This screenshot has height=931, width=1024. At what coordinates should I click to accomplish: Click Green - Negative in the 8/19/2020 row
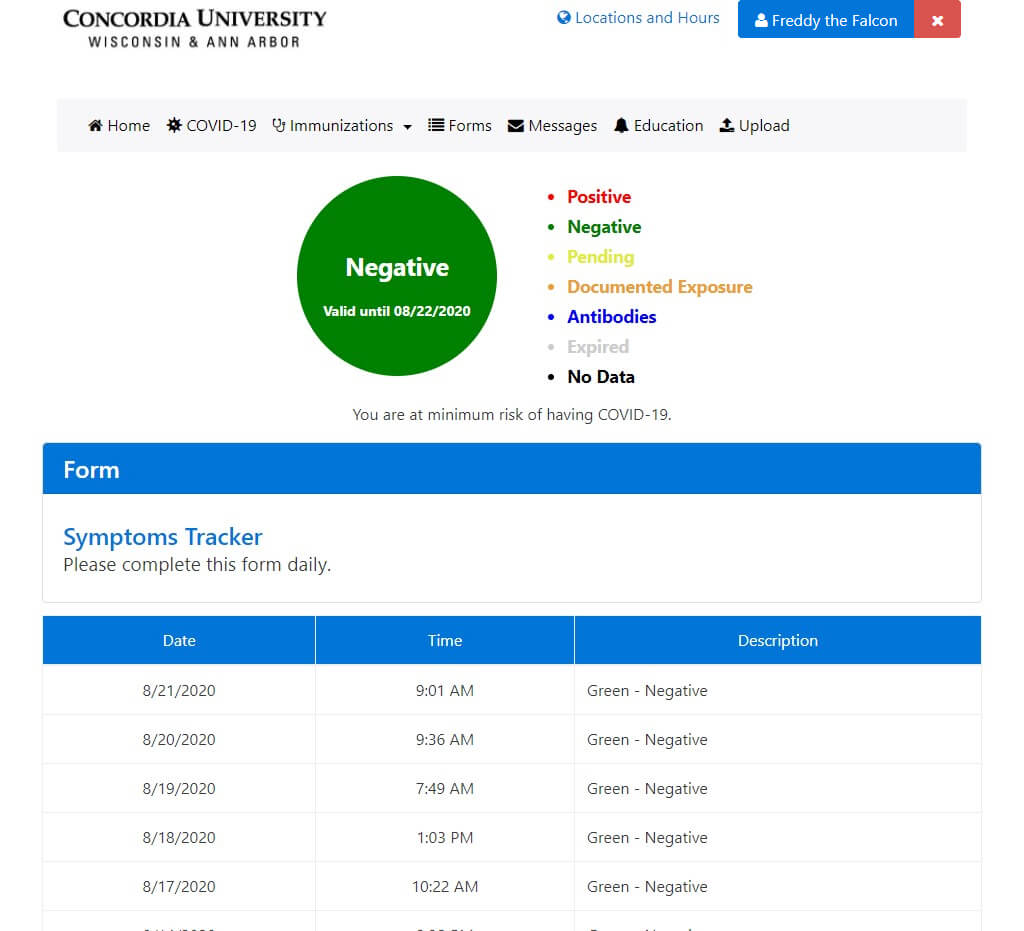647,788
